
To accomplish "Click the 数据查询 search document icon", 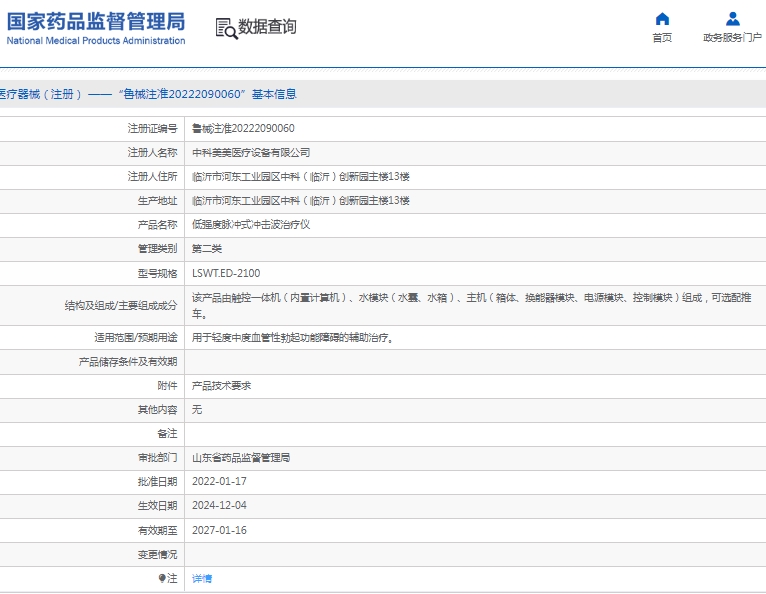I will [226, 29].
